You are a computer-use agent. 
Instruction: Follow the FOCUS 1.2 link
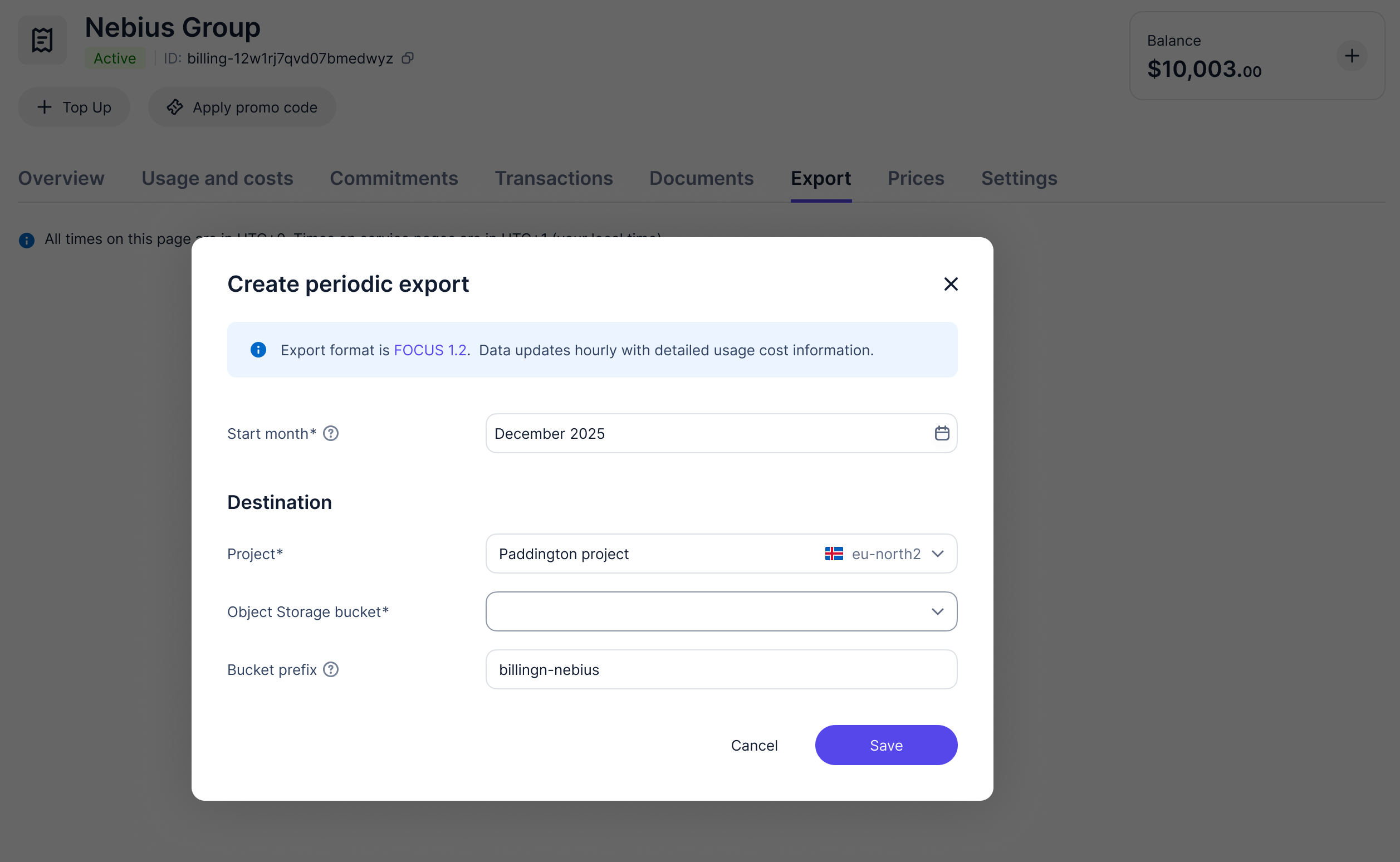coord(430,350)
